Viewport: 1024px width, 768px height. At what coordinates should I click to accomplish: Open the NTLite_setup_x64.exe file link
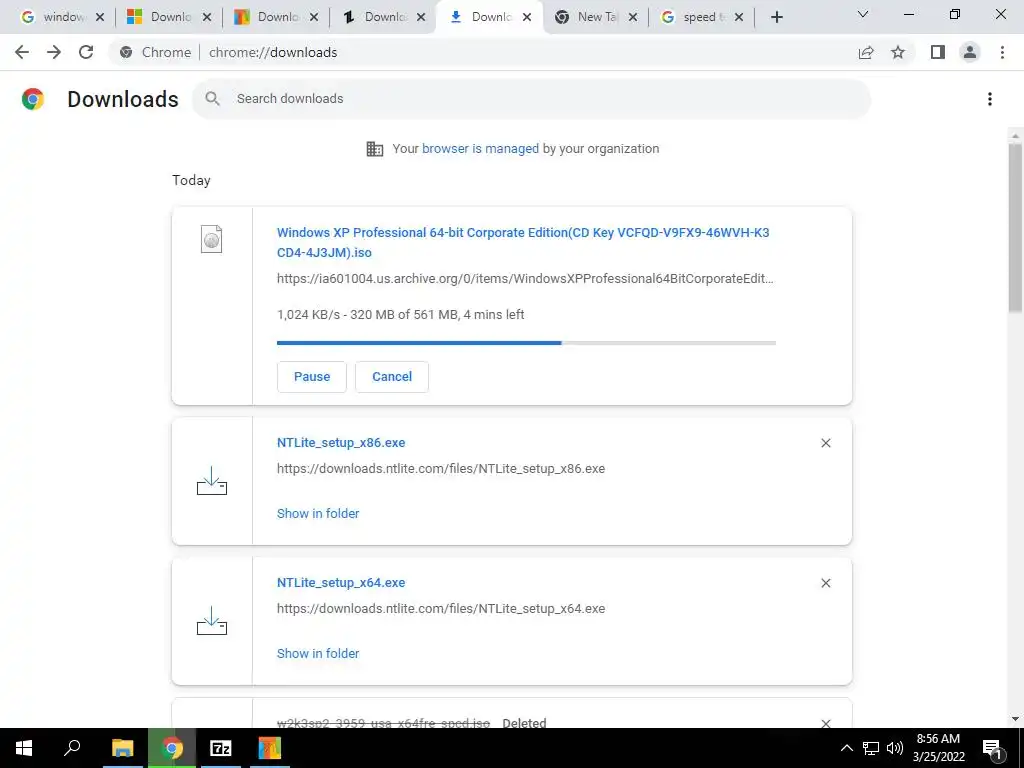click(341, 583)
